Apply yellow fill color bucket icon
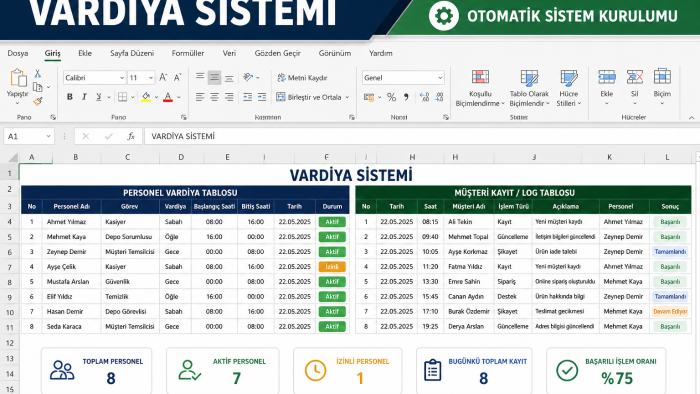The width and height of the screenshot is (700, 394). [x=146, y=97]
